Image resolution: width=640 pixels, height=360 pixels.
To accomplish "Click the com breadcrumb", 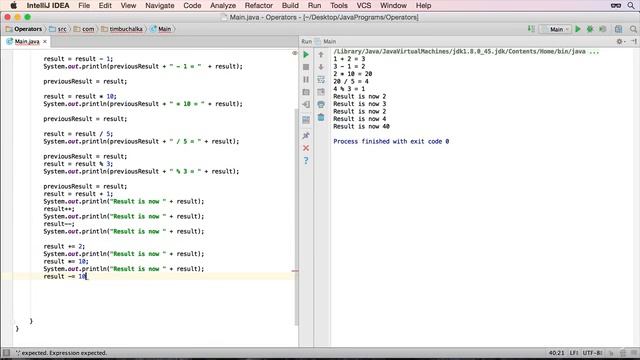I will tap(84, 29).
